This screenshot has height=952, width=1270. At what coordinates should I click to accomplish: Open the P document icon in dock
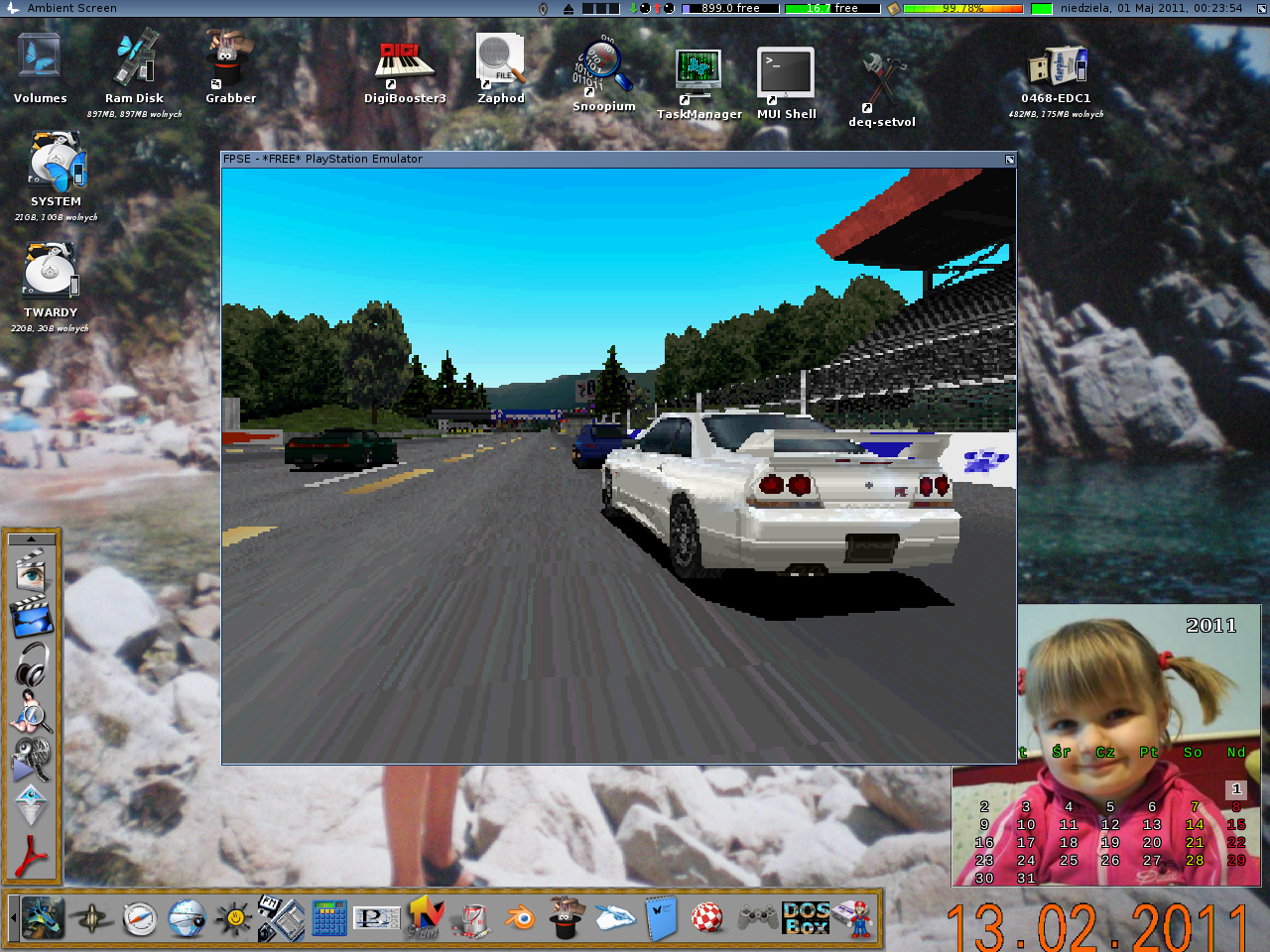coord(377,919)
